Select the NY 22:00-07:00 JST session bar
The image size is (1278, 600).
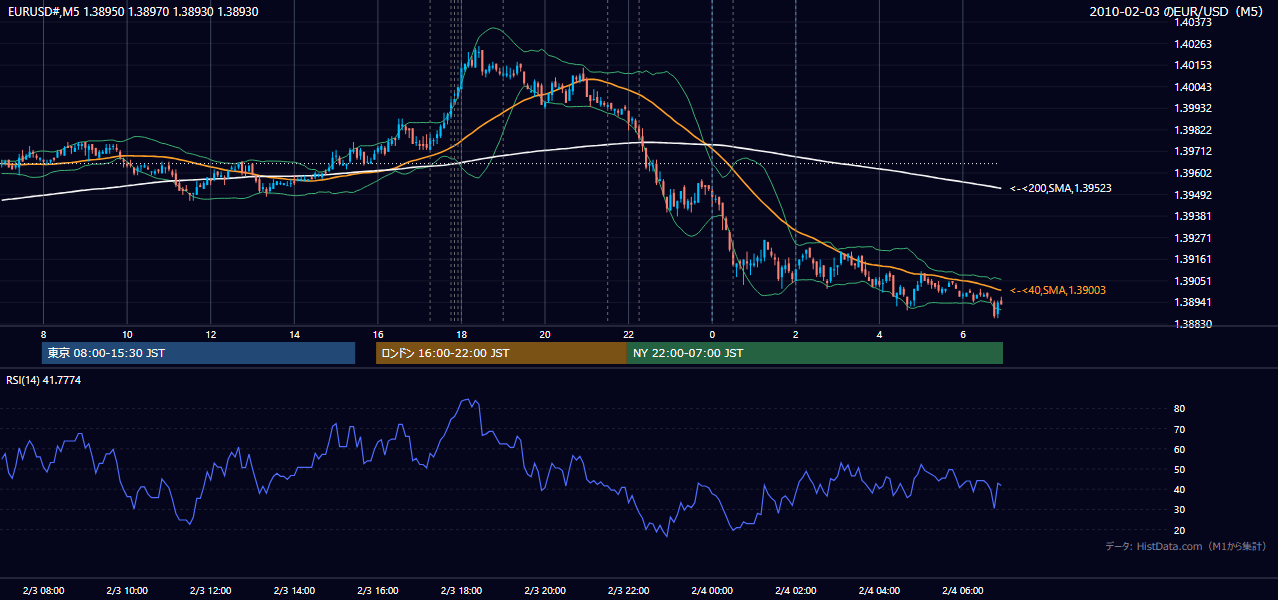815,353
